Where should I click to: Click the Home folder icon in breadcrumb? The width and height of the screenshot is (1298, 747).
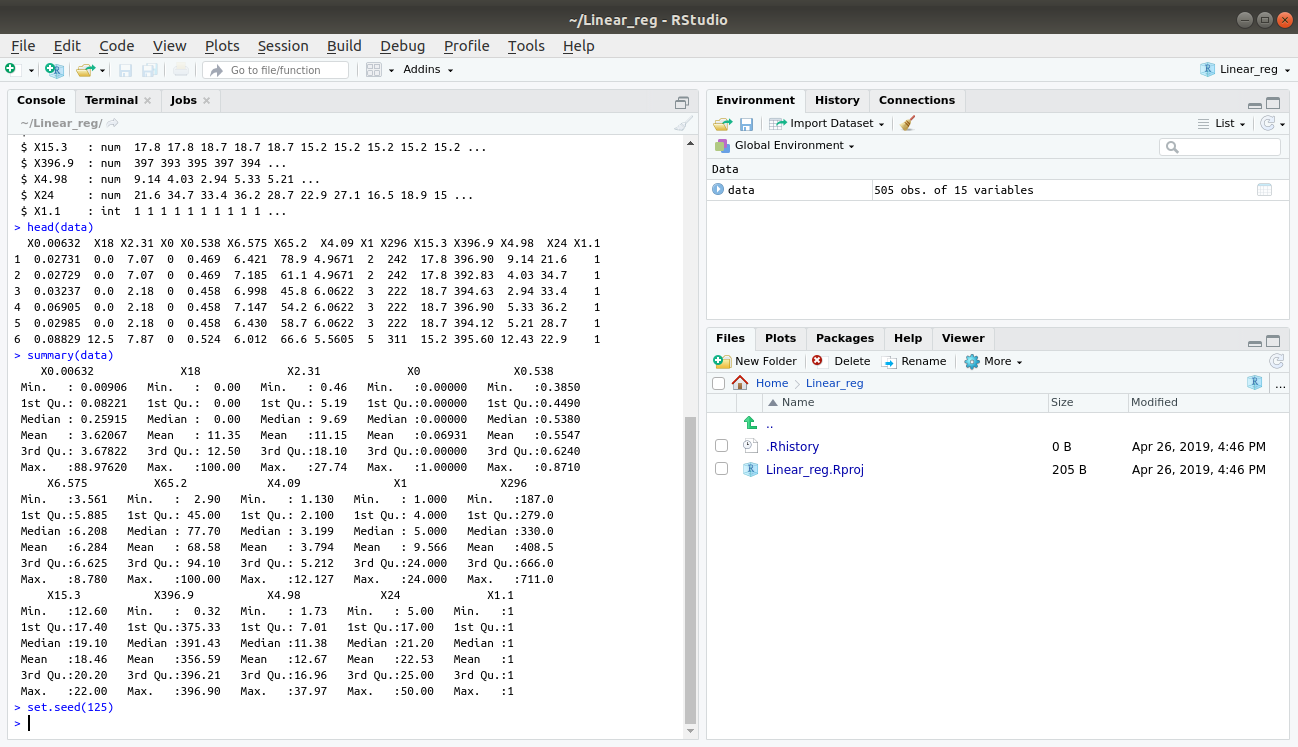tap(740, 383)
